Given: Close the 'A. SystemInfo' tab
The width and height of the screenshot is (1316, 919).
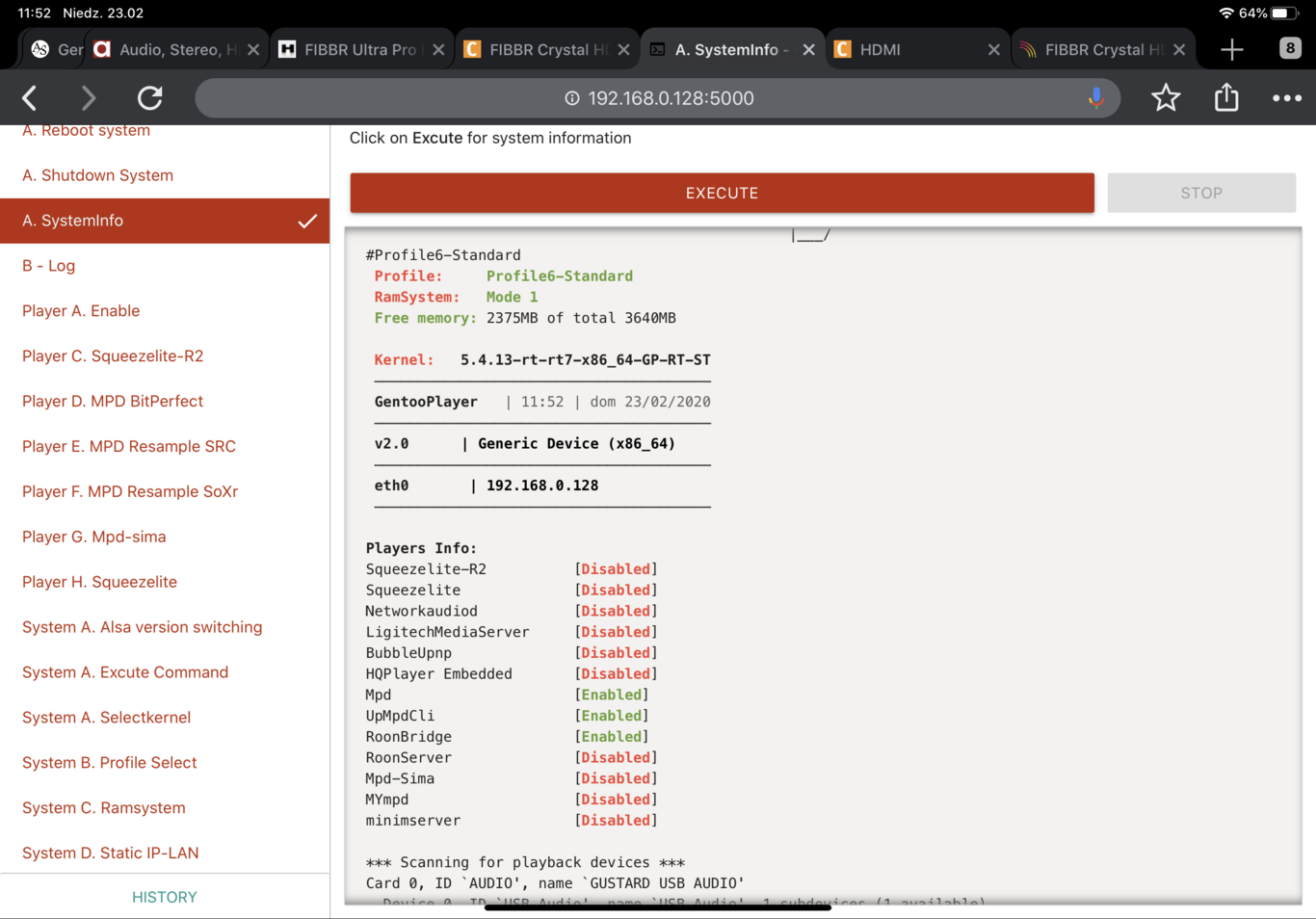Looking at the screenshot, I should (808, 49).
